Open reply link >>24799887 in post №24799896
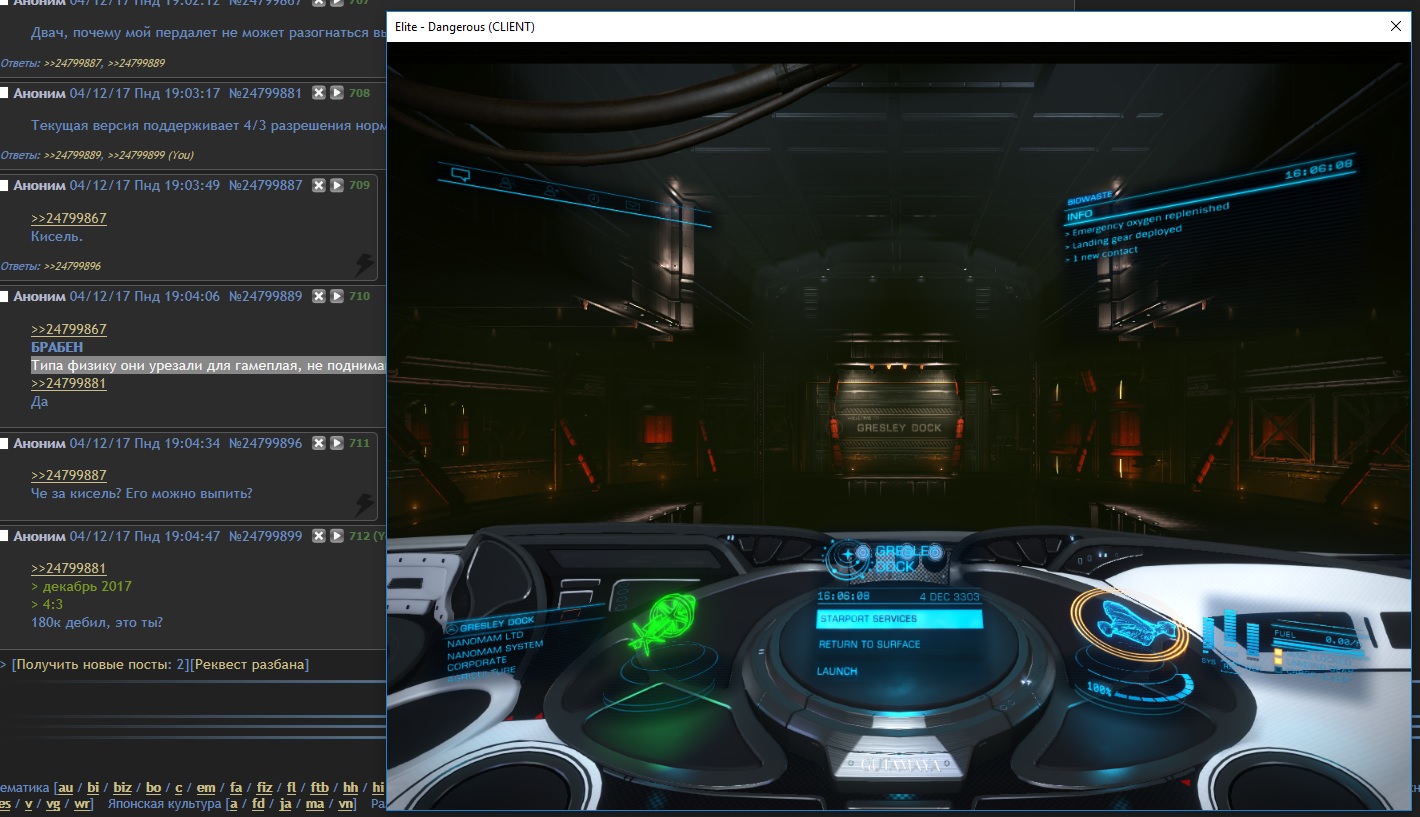The image size is (1420, 817). [69, 475]
